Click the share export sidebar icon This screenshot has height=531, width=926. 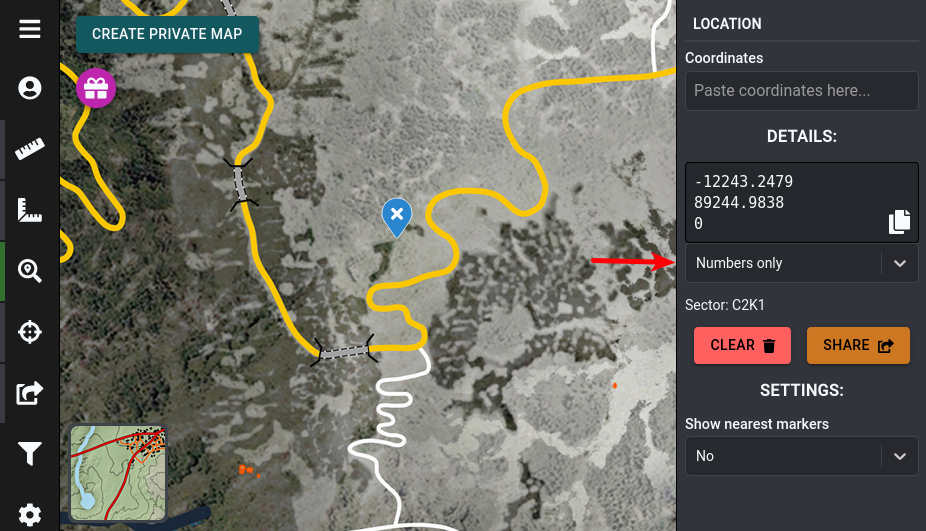(30, 393)
